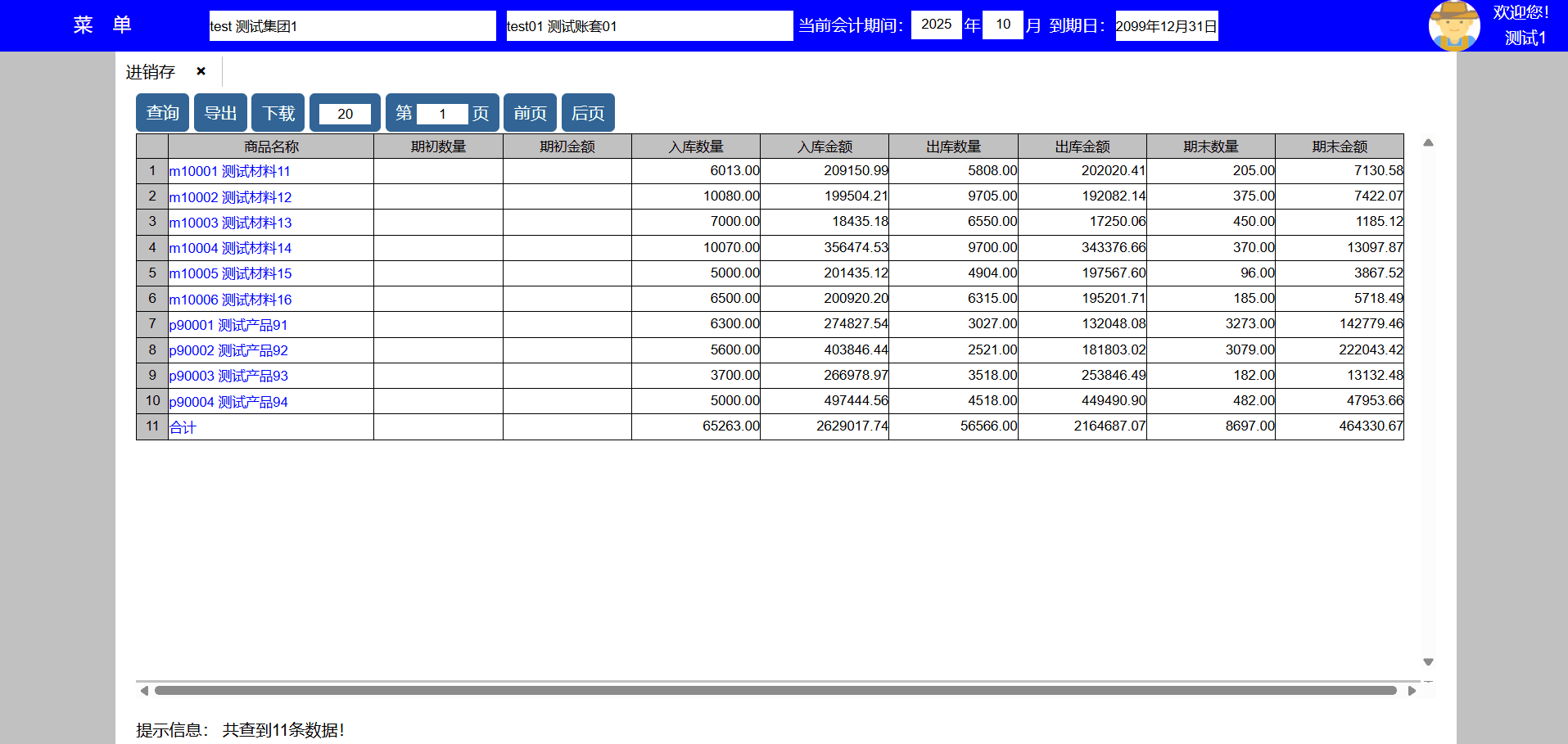
Task: Click the 查询 button
Action: [x=162, y=113]
